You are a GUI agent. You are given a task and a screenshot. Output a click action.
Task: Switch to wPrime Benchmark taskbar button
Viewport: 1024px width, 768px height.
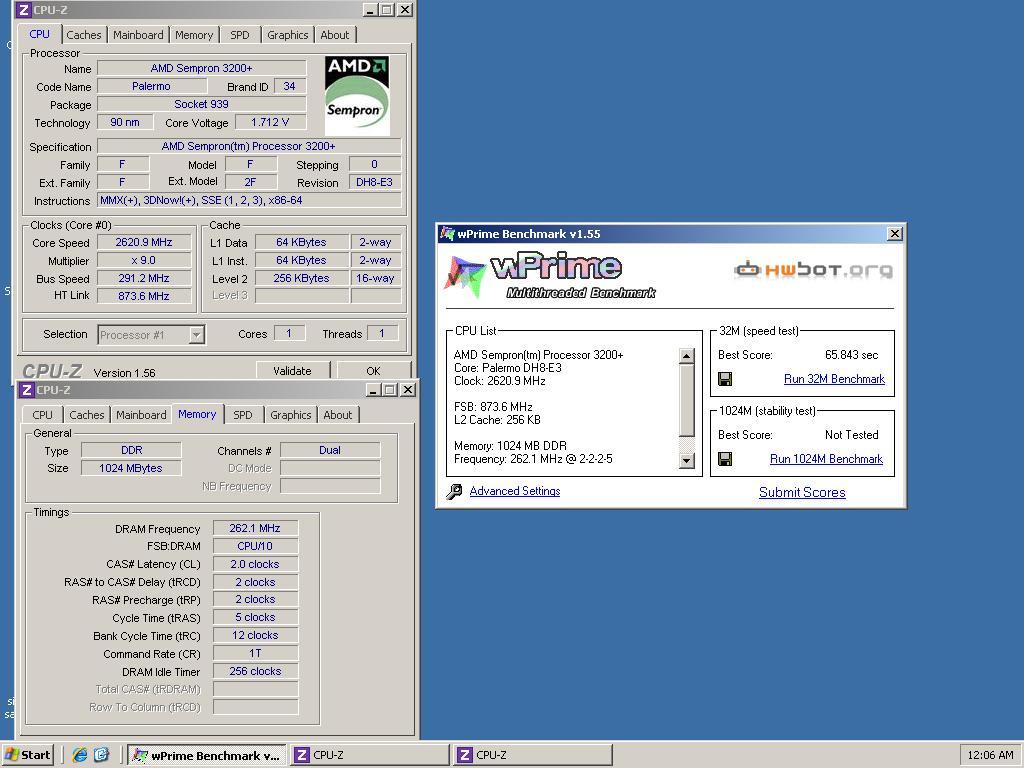pos(206,755)
